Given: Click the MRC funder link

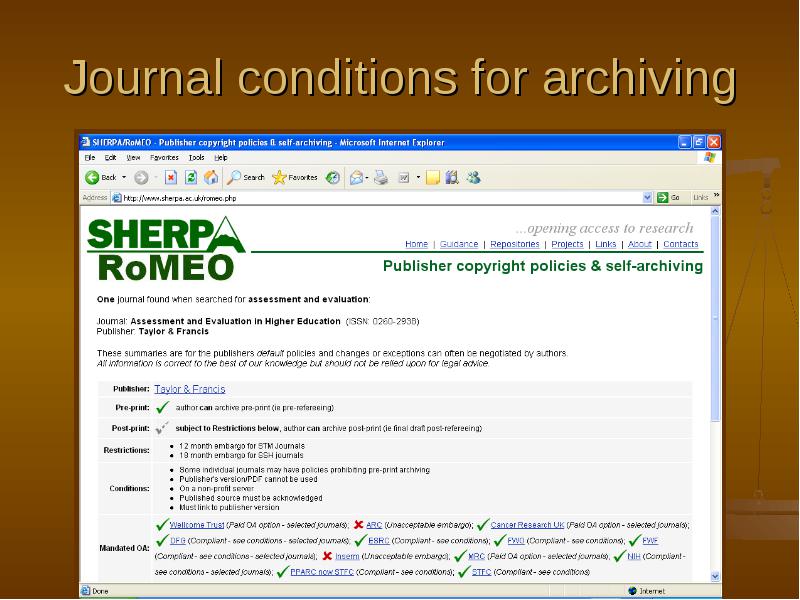Looking at the screenshot, I should (x=477, y=556).
